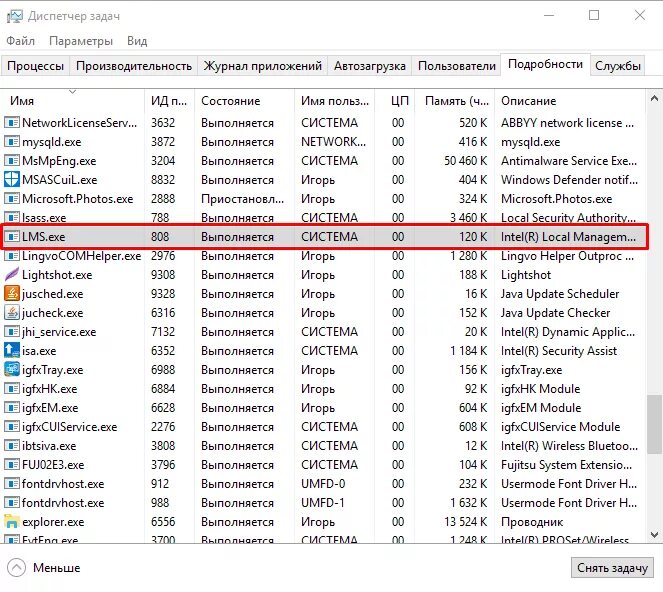Image resolution: width=663 pixels, height=592 pixels.
Task: Switch to the Службы tab
Action: (x=618, y=66)
